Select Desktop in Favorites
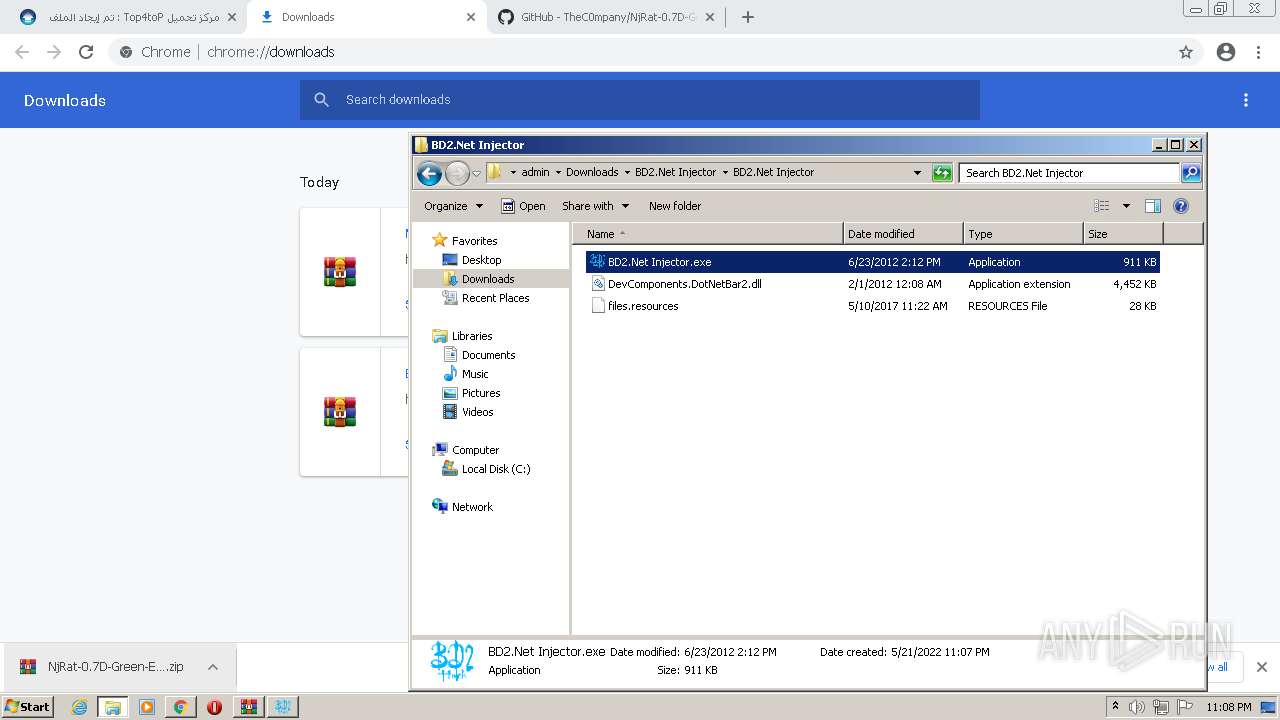The width and height of the screenshot is (1280, 720). click(482, 260)
